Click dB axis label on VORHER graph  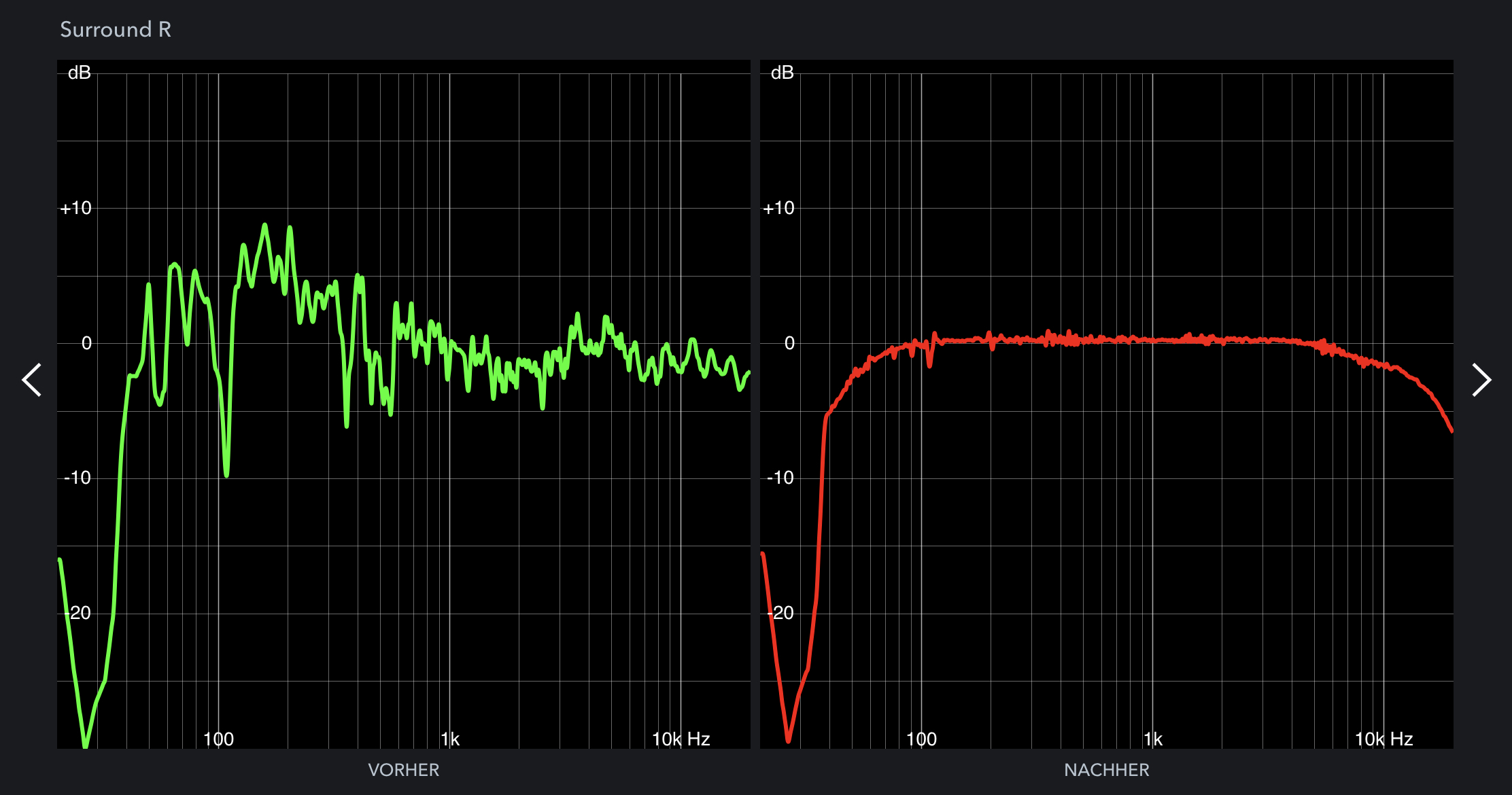pos(79,73)
